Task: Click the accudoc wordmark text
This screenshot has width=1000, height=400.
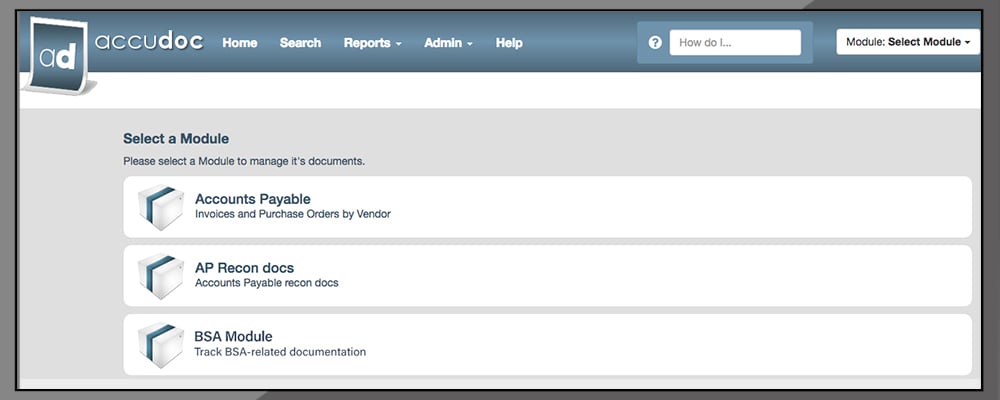Action: (149, 43)
